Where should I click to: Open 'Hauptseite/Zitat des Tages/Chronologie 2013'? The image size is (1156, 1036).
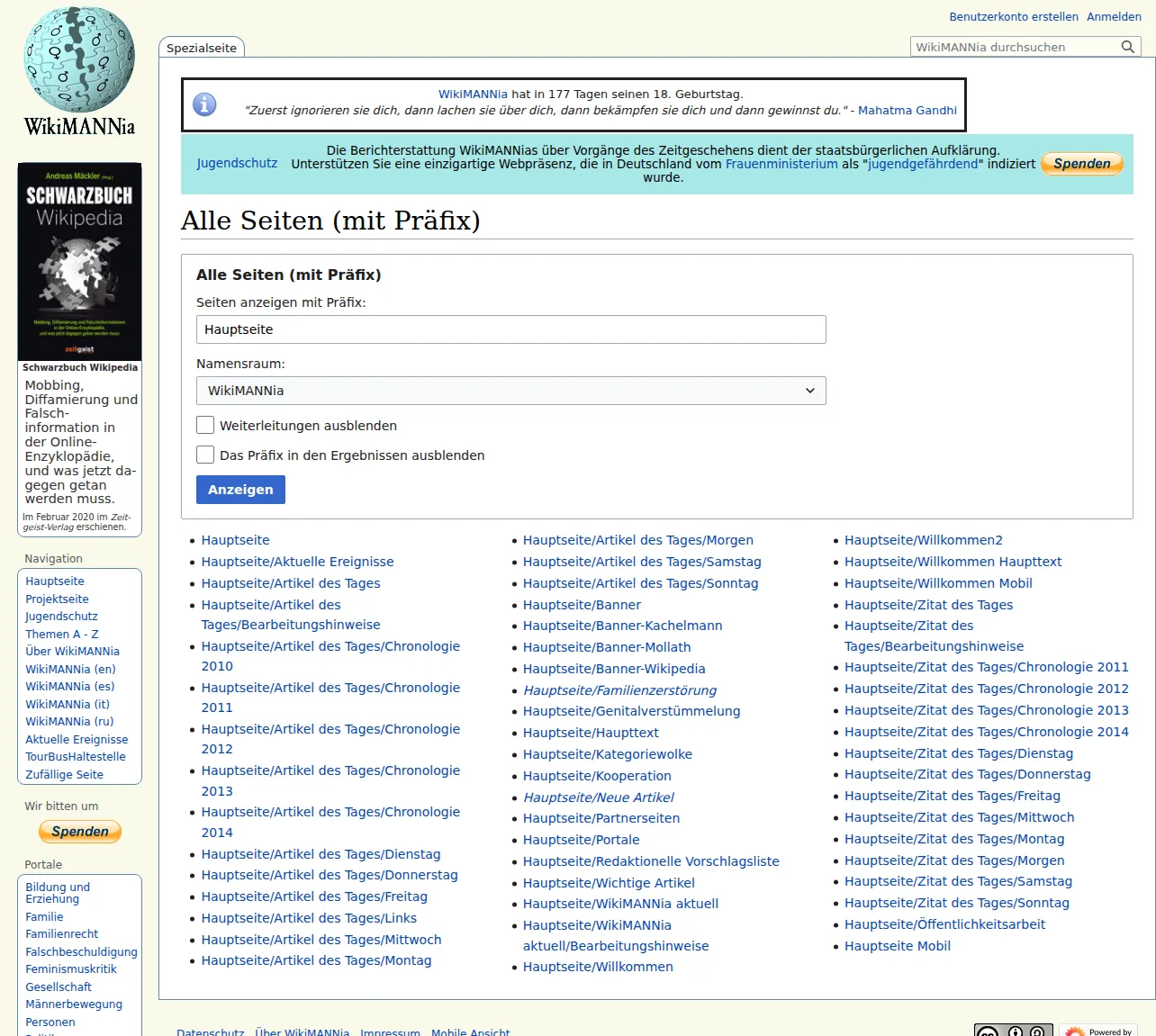987,710
